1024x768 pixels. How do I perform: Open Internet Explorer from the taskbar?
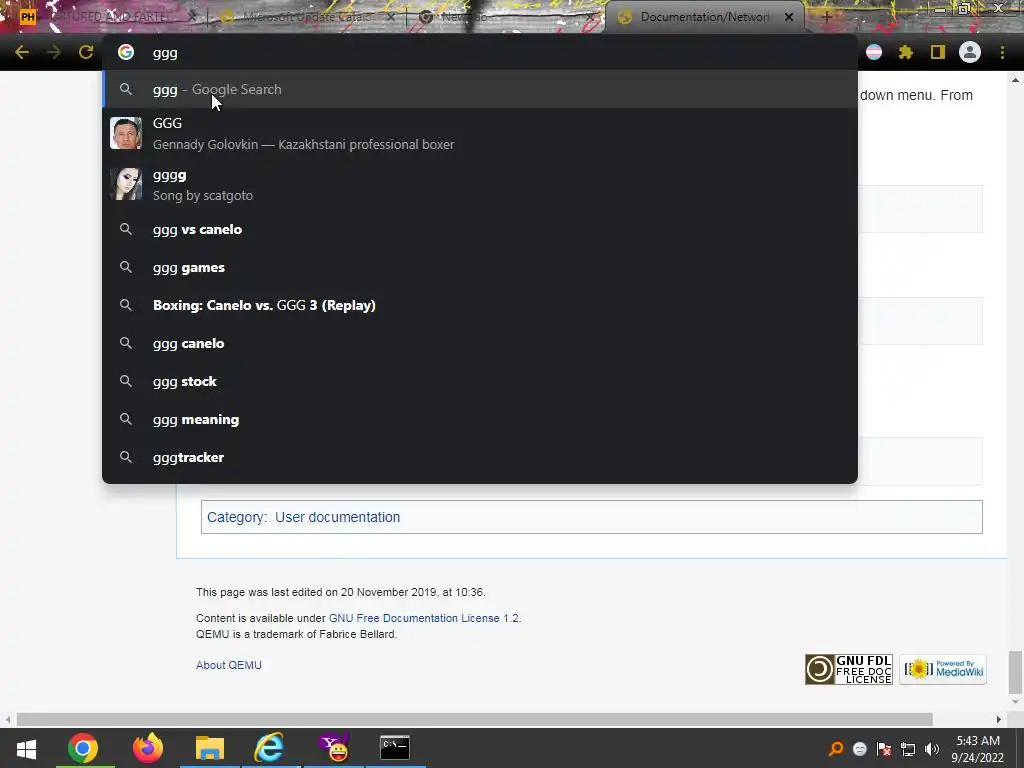tap(269, 748)
